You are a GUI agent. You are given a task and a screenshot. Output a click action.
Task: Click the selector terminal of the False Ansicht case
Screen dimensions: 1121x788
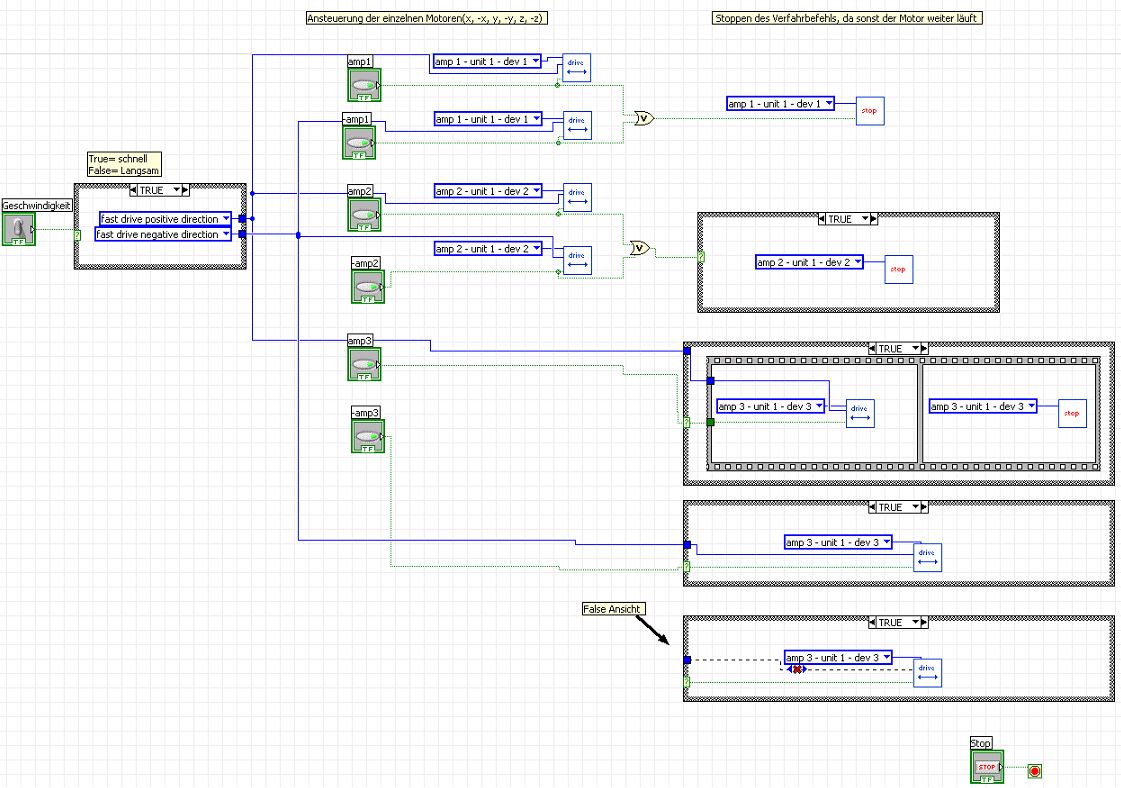pyautogui.click(x=686, y=682)
